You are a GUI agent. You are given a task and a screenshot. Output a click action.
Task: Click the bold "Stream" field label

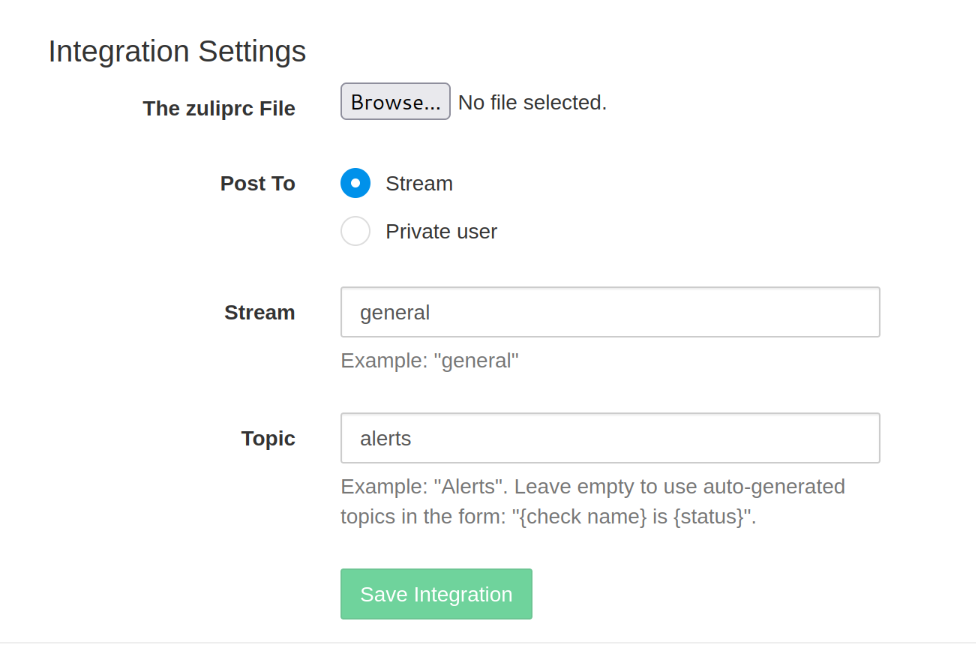[x=260, y=312]
